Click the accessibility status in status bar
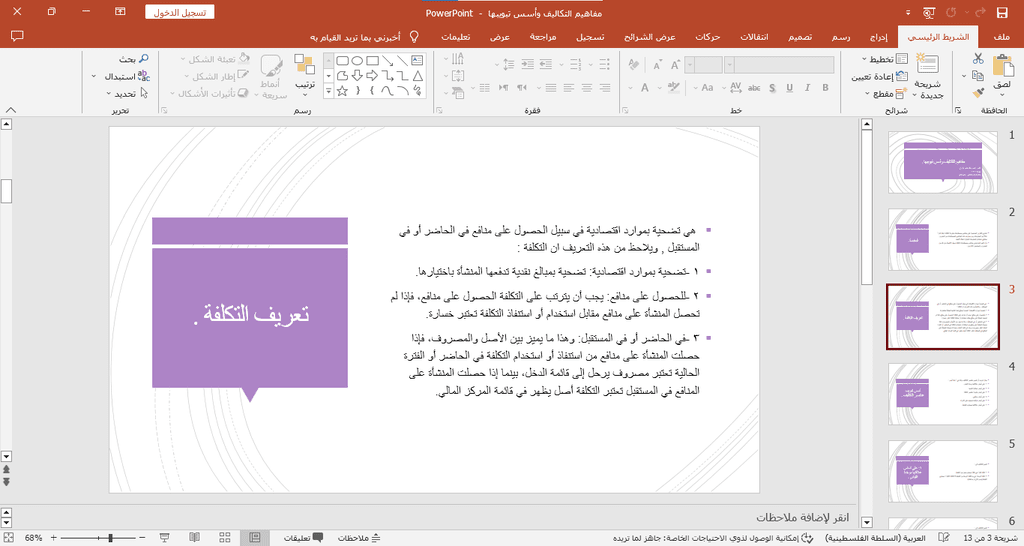 pos(712,538)
